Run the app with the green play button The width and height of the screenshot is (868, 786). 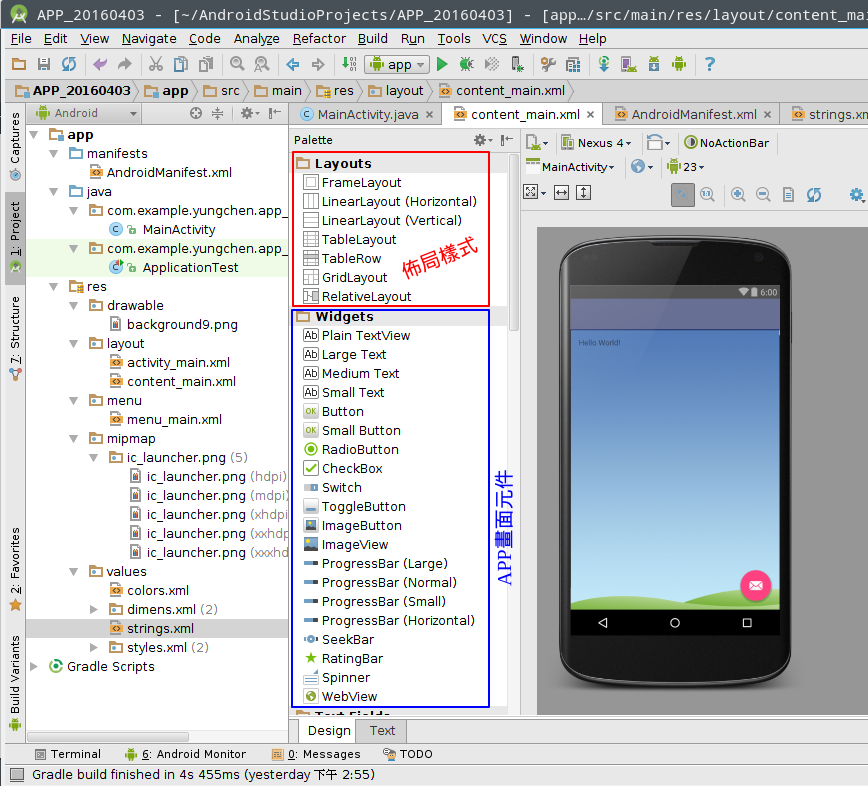coord(442,64)
